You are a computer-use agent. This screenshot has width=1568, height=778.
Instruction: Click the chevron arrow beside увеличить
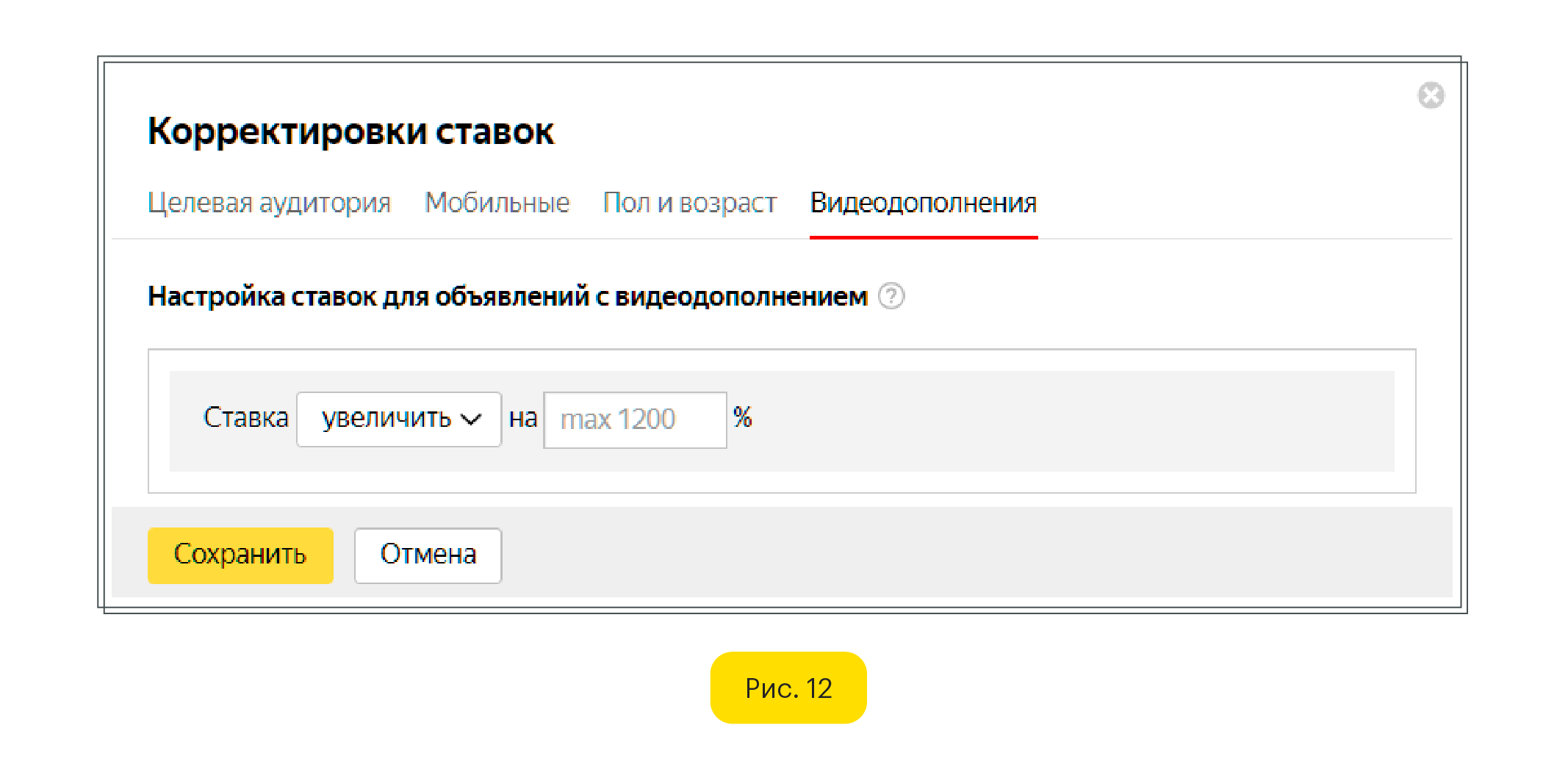[x=471, y=419]
